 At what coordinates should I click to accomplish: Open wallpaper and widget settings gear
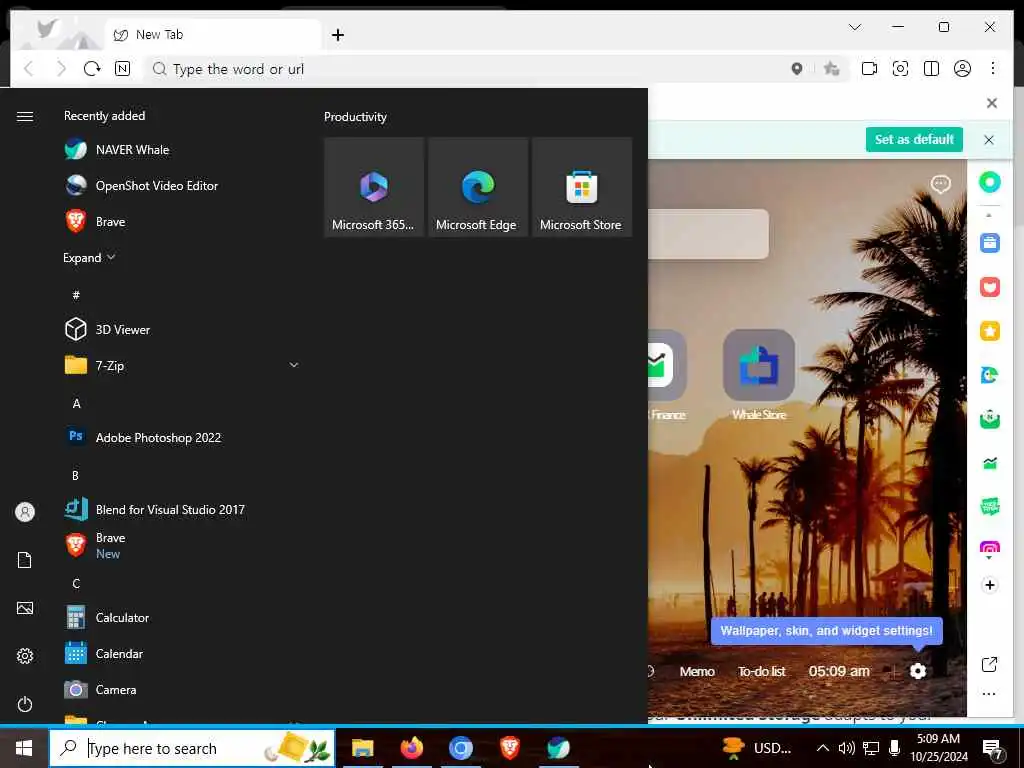coord(918,671)
